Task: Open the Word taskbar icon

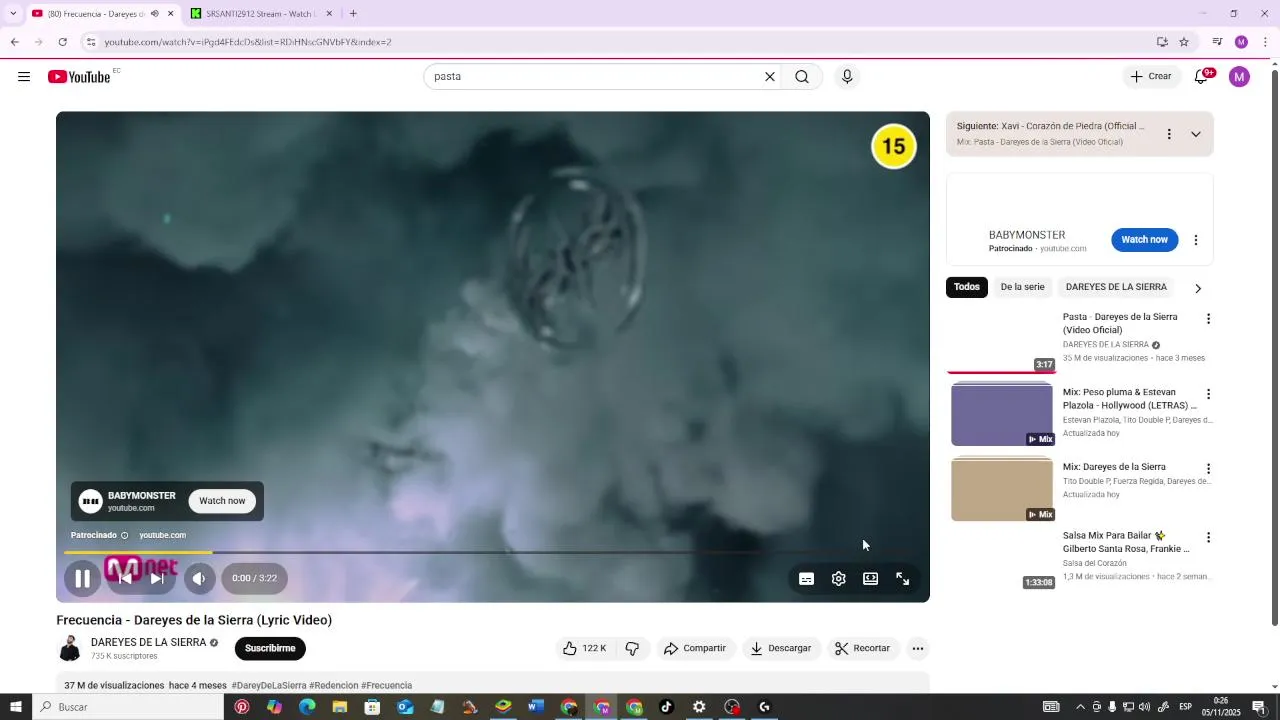Action: click(535, 707)
